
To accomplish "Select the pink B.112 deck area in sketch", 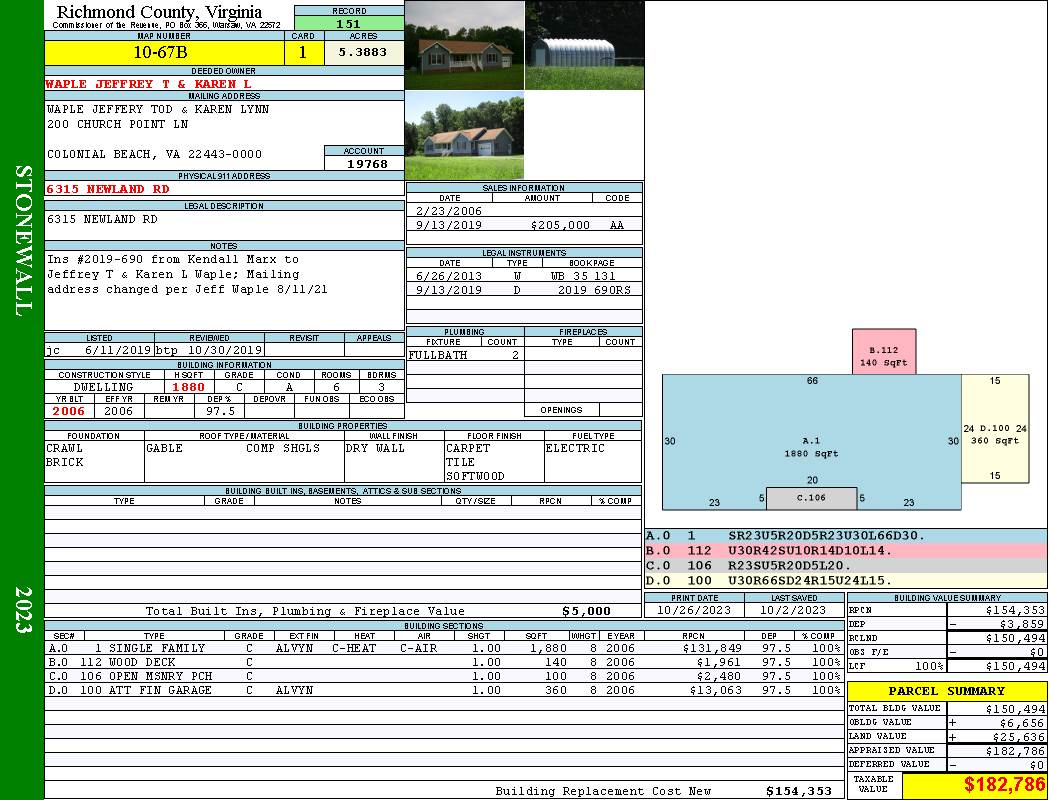I will pyautogui.click(x=884, y=352).
